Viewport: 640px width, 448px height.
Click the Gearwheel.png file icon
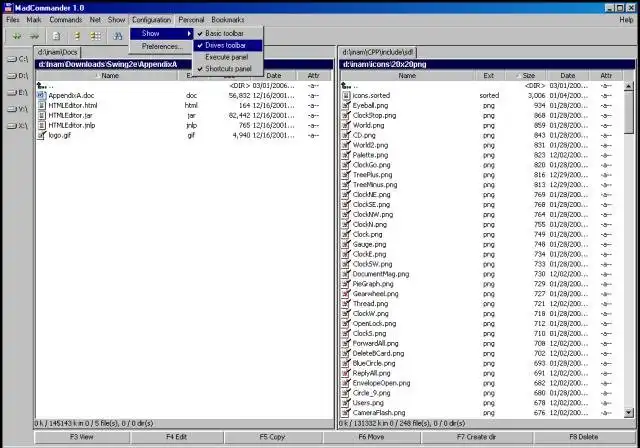[346, 294]
